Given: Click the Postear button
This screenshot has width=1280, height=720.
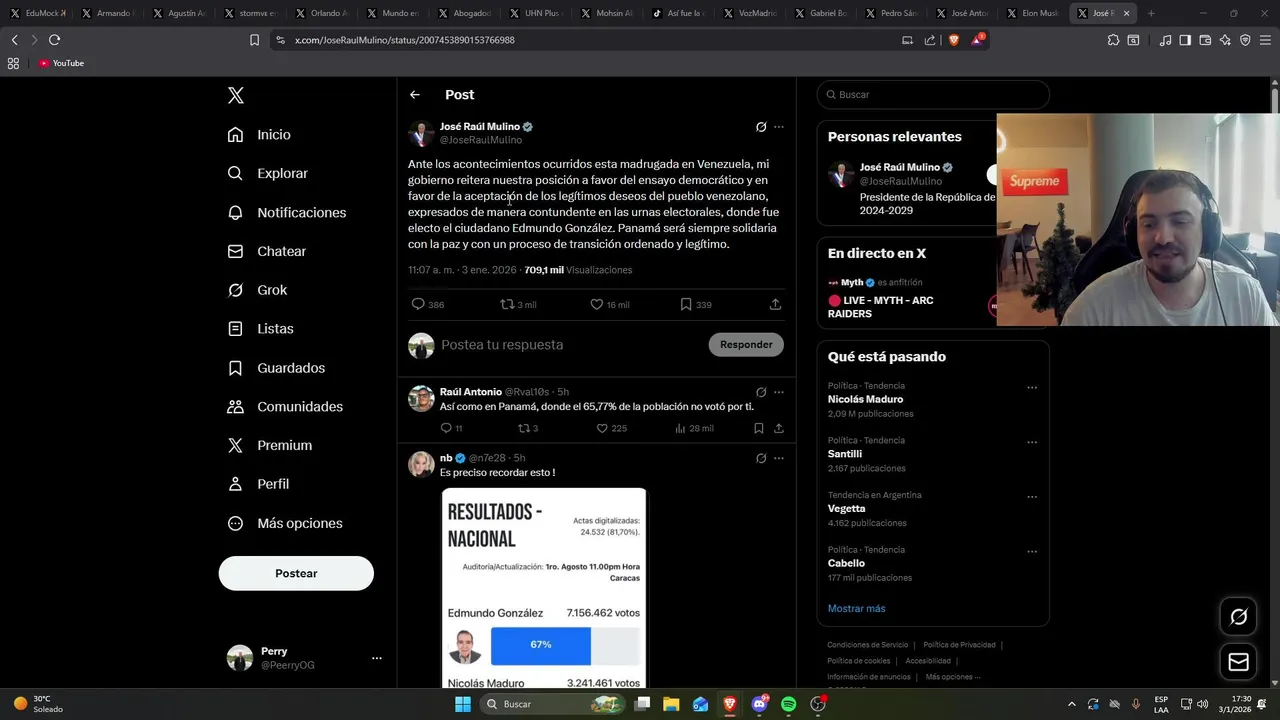Looking at the screenshot, I should [296, 573].
